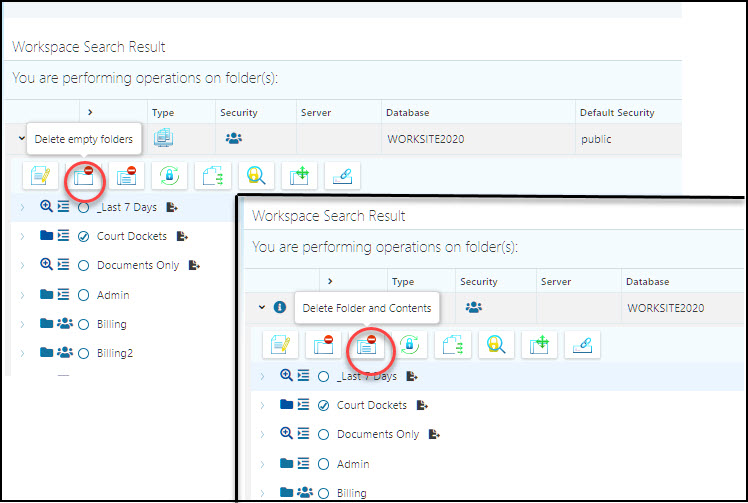Click WORKSITE2020 database cell in back window
The width and height of the screenshot is (748, 503).
[x=426, y=139]
